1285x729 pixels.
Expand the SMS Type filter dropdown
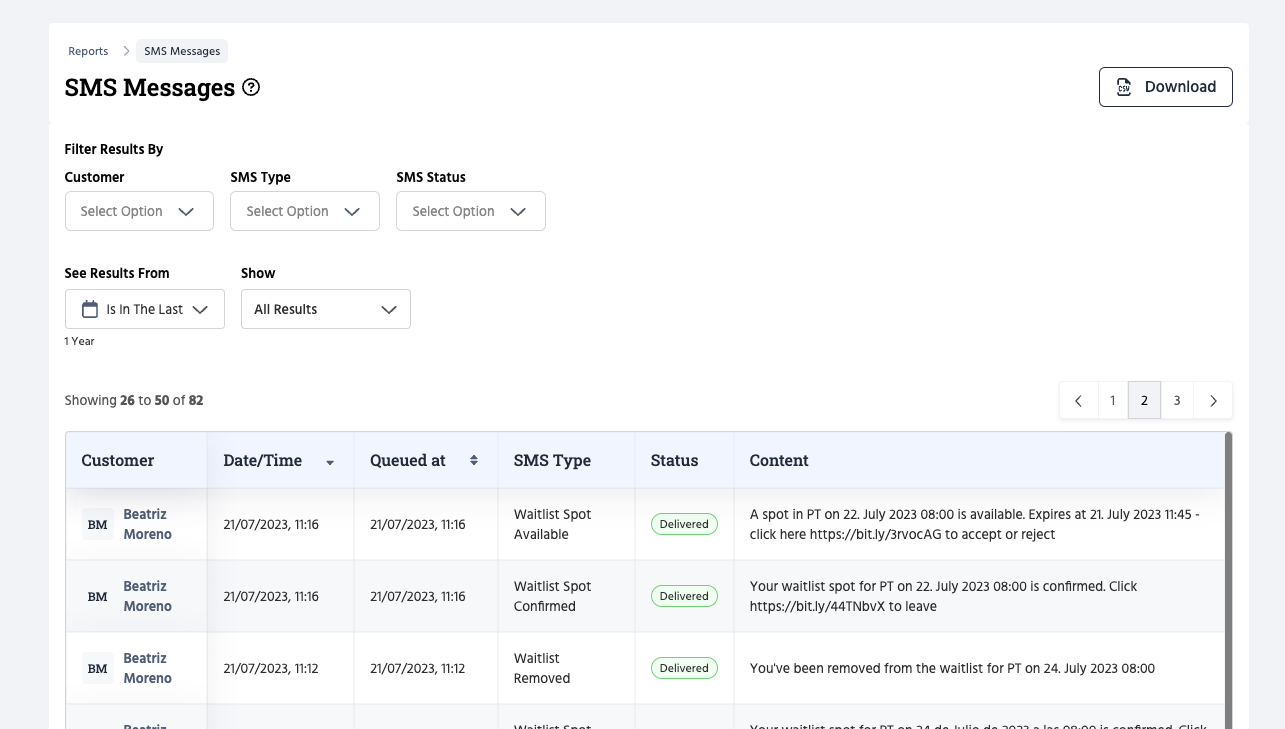[x=304, y=211]
